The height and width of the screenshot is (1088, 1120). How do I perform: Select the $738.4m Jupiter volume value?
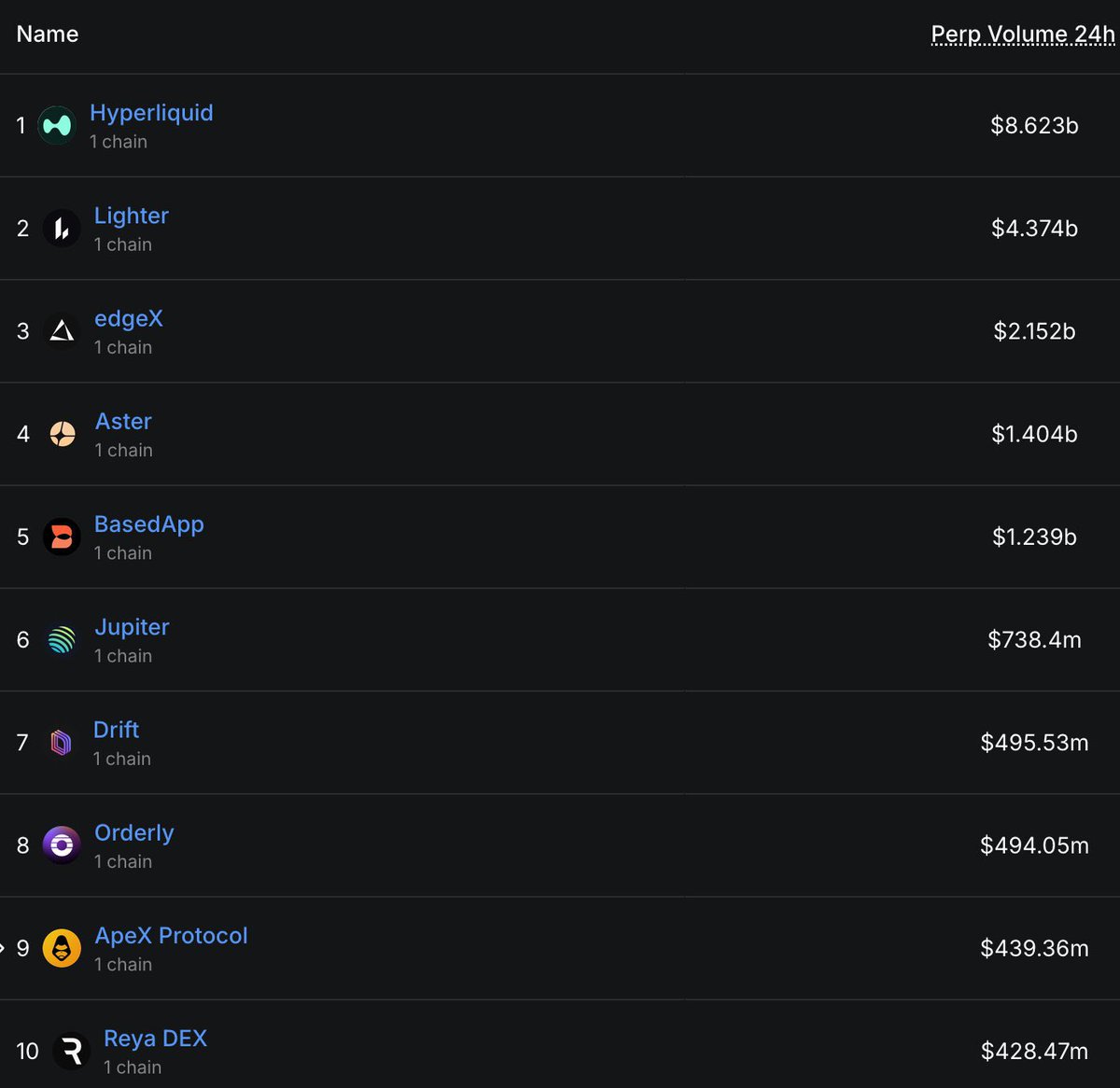(1034, 639)
